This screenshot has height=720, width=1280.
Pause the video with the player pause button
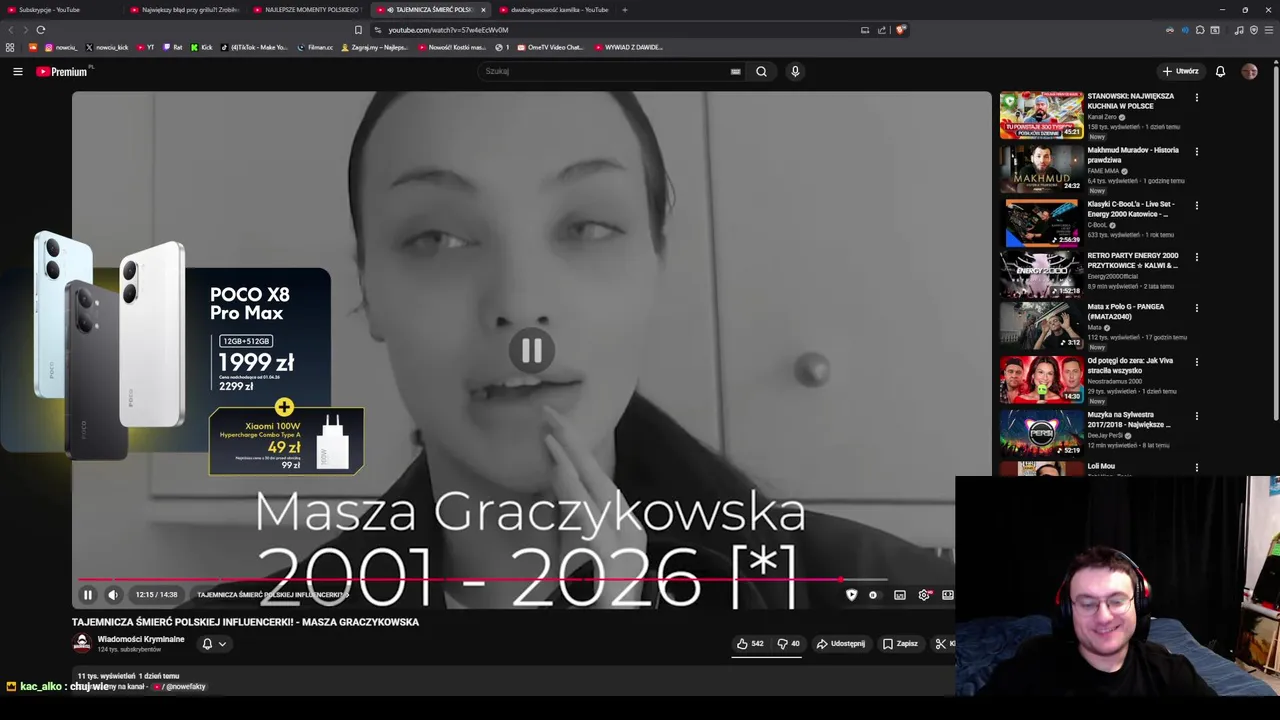click(88, 595)
